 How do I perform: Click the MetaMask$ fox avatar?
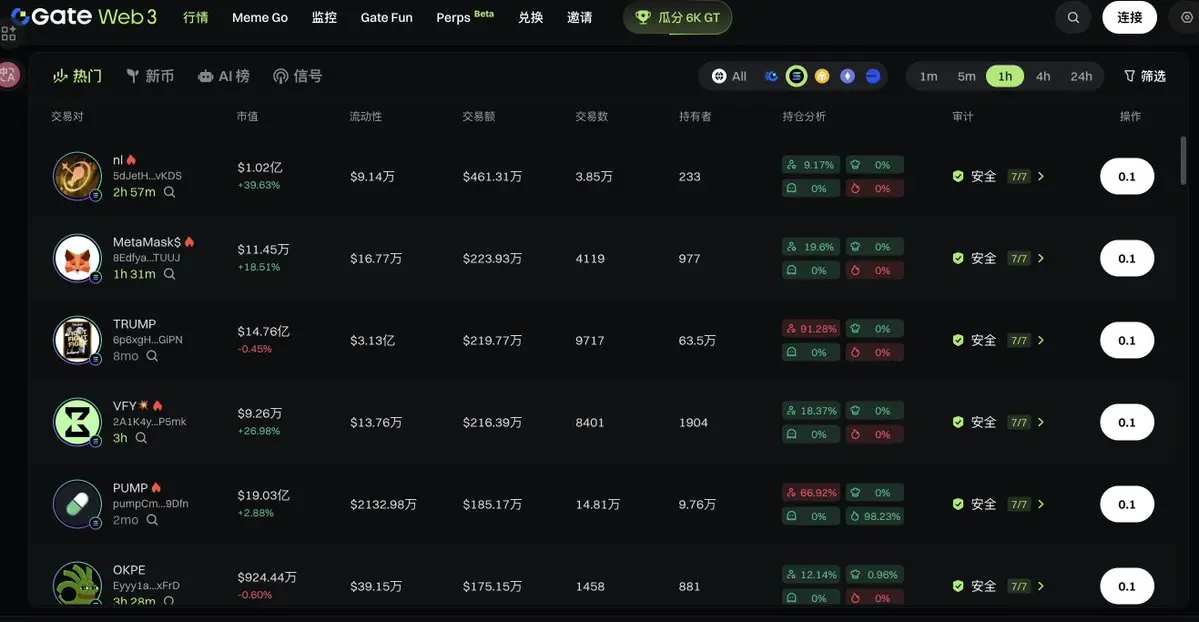click(x=77, y=258)
